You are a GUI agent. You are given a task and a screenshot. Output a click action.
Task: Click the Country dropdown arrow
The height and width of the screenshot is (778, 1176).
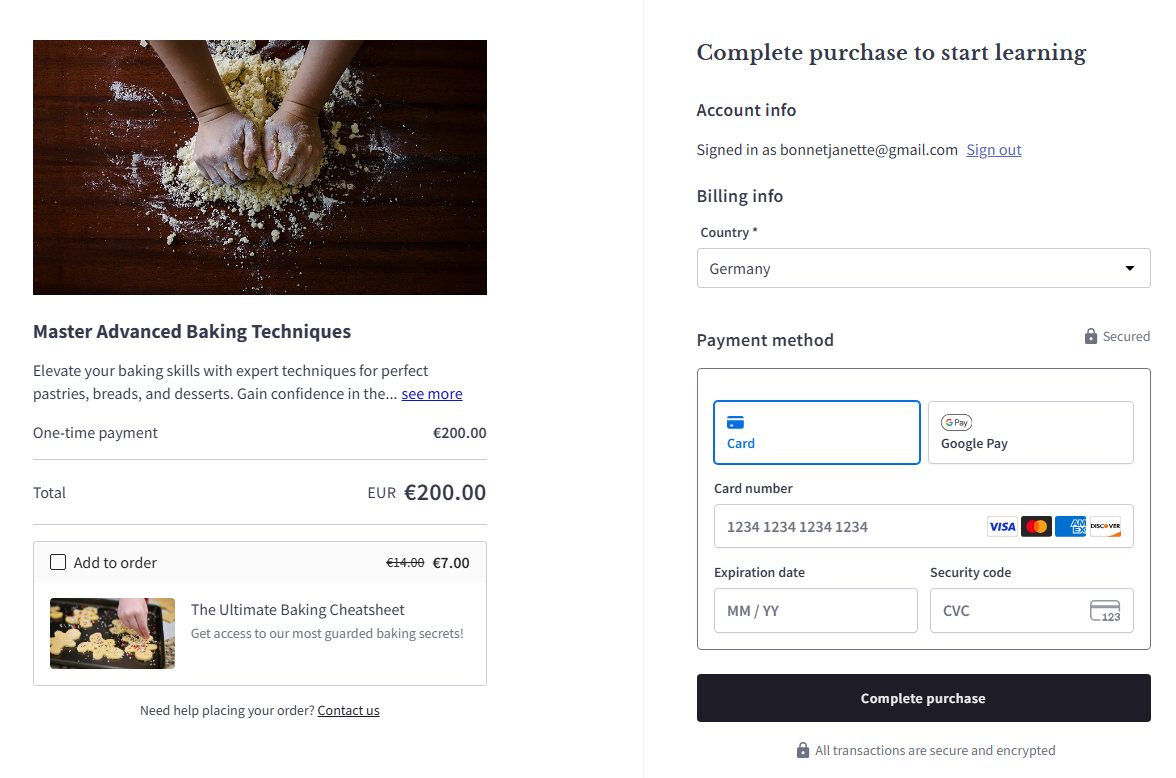1130,268
